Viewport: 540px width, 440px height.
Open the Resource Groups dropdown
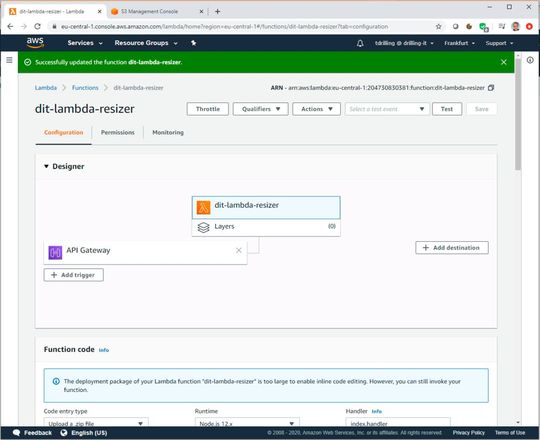point(146,43)
